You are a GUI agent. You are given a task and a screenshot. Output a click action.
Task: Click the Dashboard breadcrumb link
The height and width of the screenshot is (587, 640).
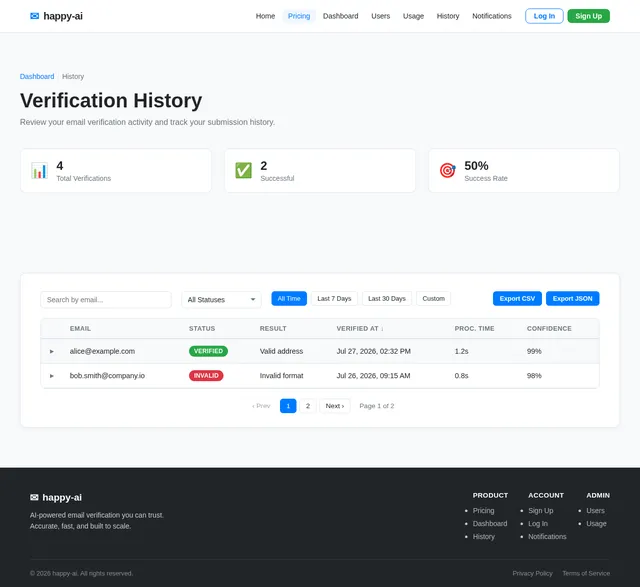click(x=37, y=76)
